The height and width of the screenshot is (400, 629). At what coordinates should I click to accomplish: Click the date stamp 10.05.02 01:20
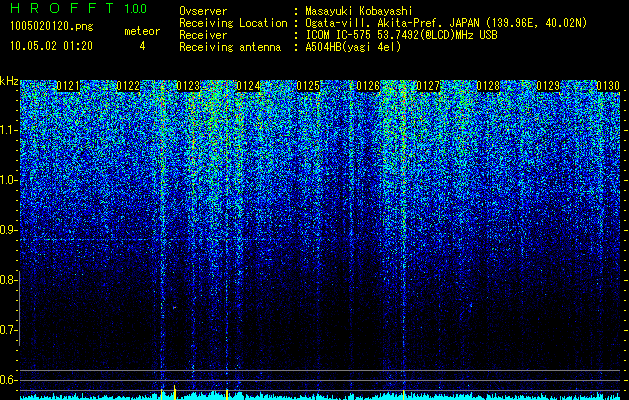click(51, 46)
